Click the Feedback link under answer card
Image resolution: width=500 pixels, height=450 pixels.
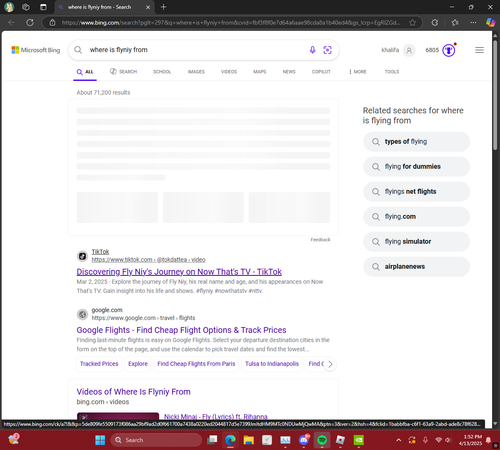320,240
